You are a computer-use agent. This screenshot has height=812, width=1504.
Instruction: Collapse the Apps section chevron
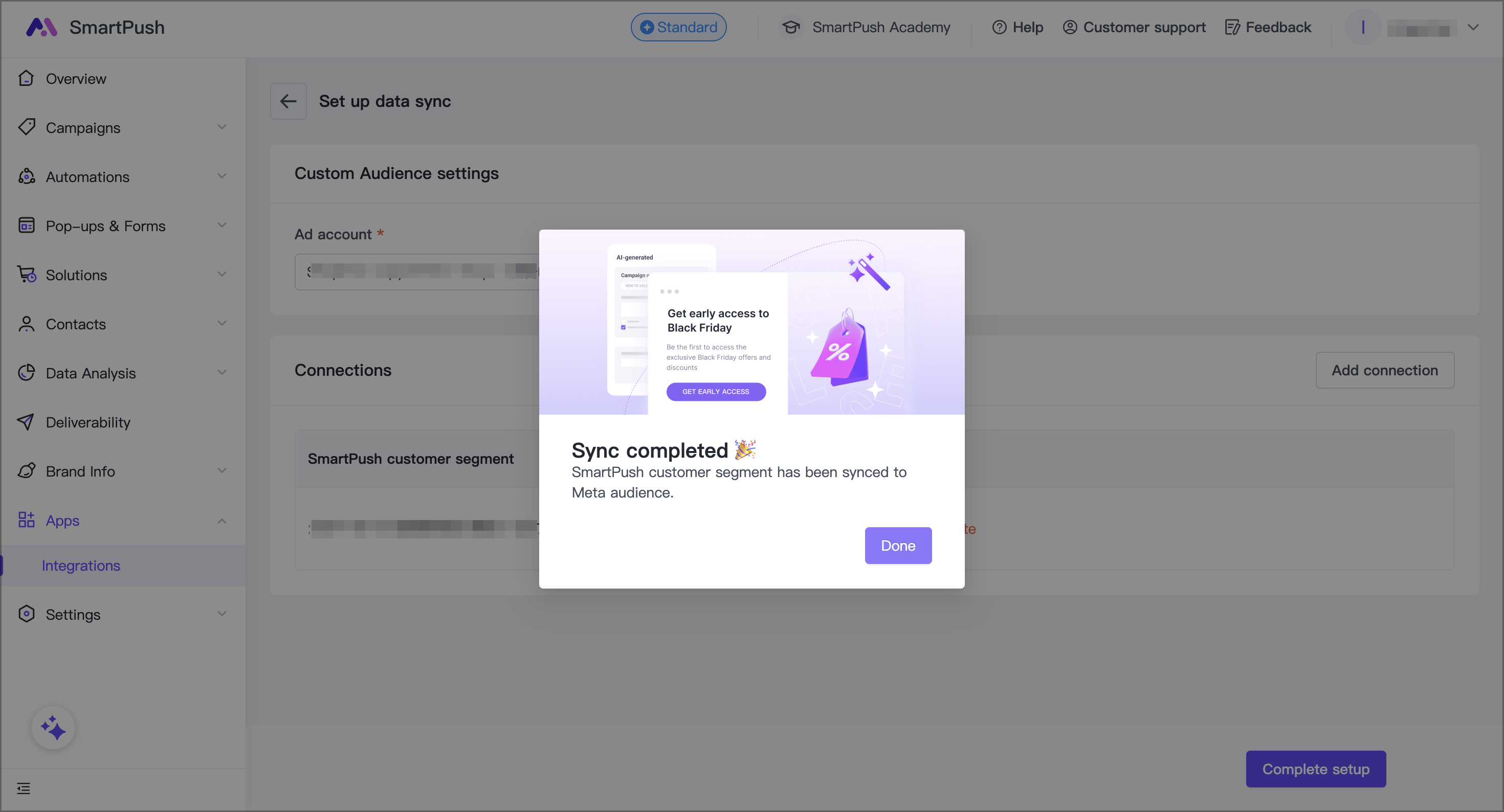222,520
